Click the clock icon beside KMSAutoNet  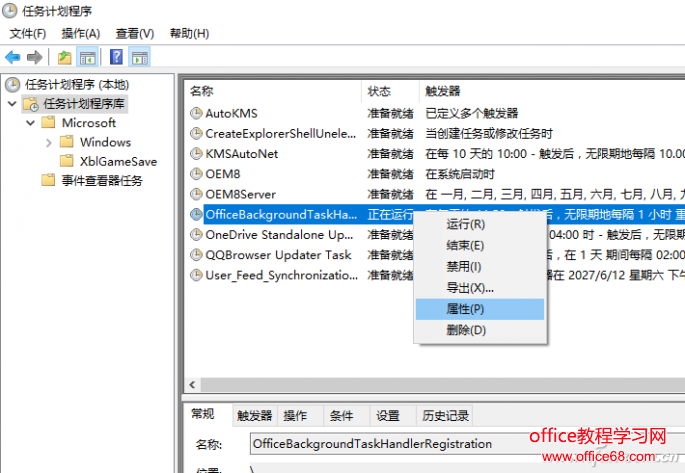pyautogui.click(x=196, y=154)
